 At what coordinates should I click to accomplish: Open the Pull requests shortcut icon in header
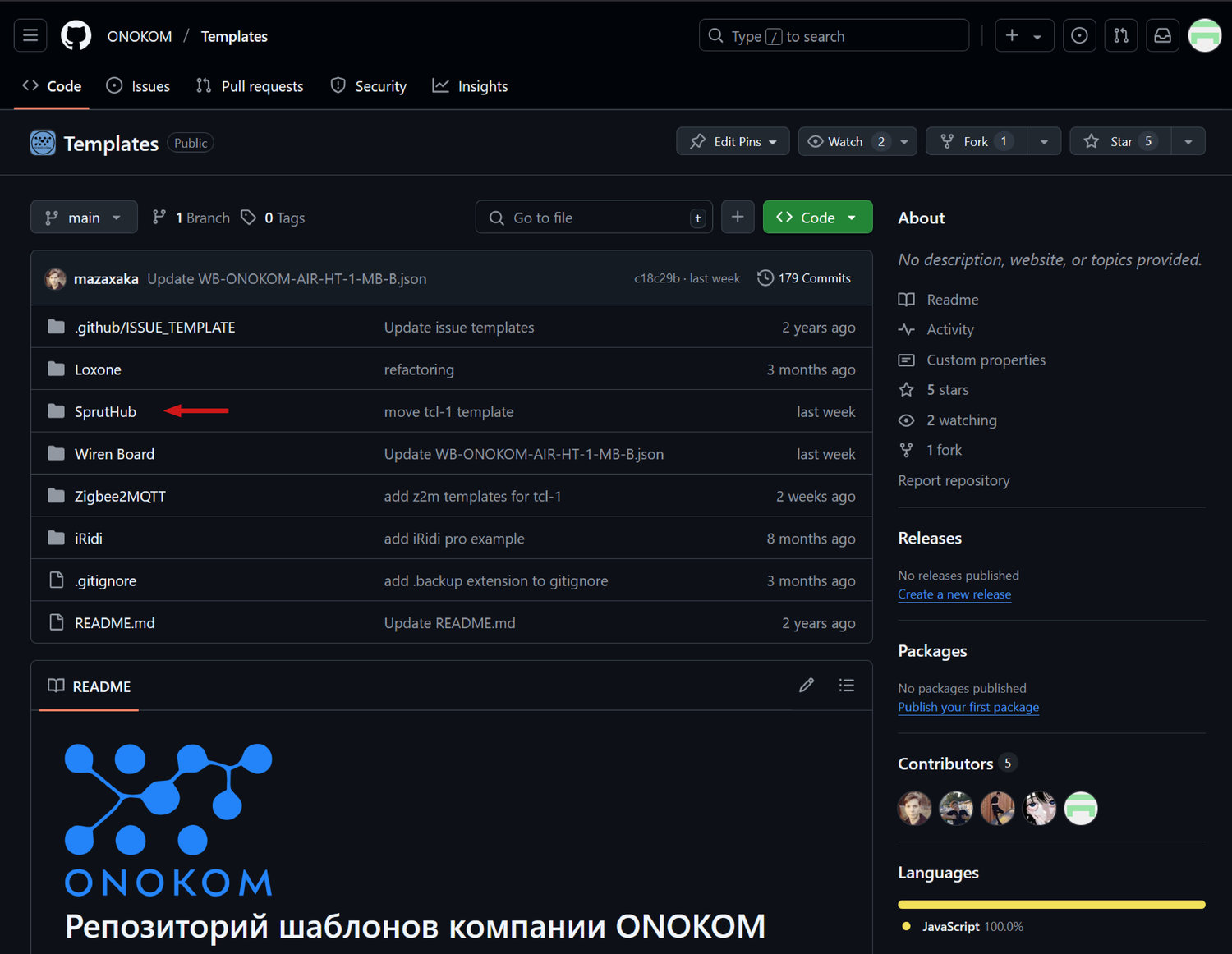(1121, 35)
